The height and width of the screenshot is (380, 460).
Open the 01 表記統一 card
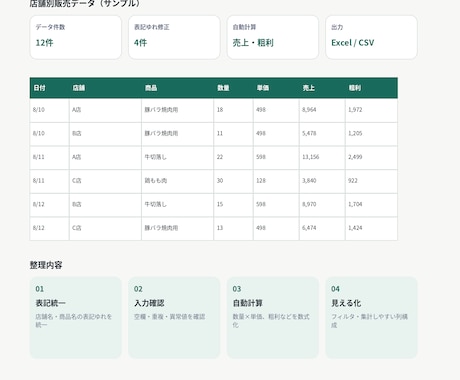(76, 317)
